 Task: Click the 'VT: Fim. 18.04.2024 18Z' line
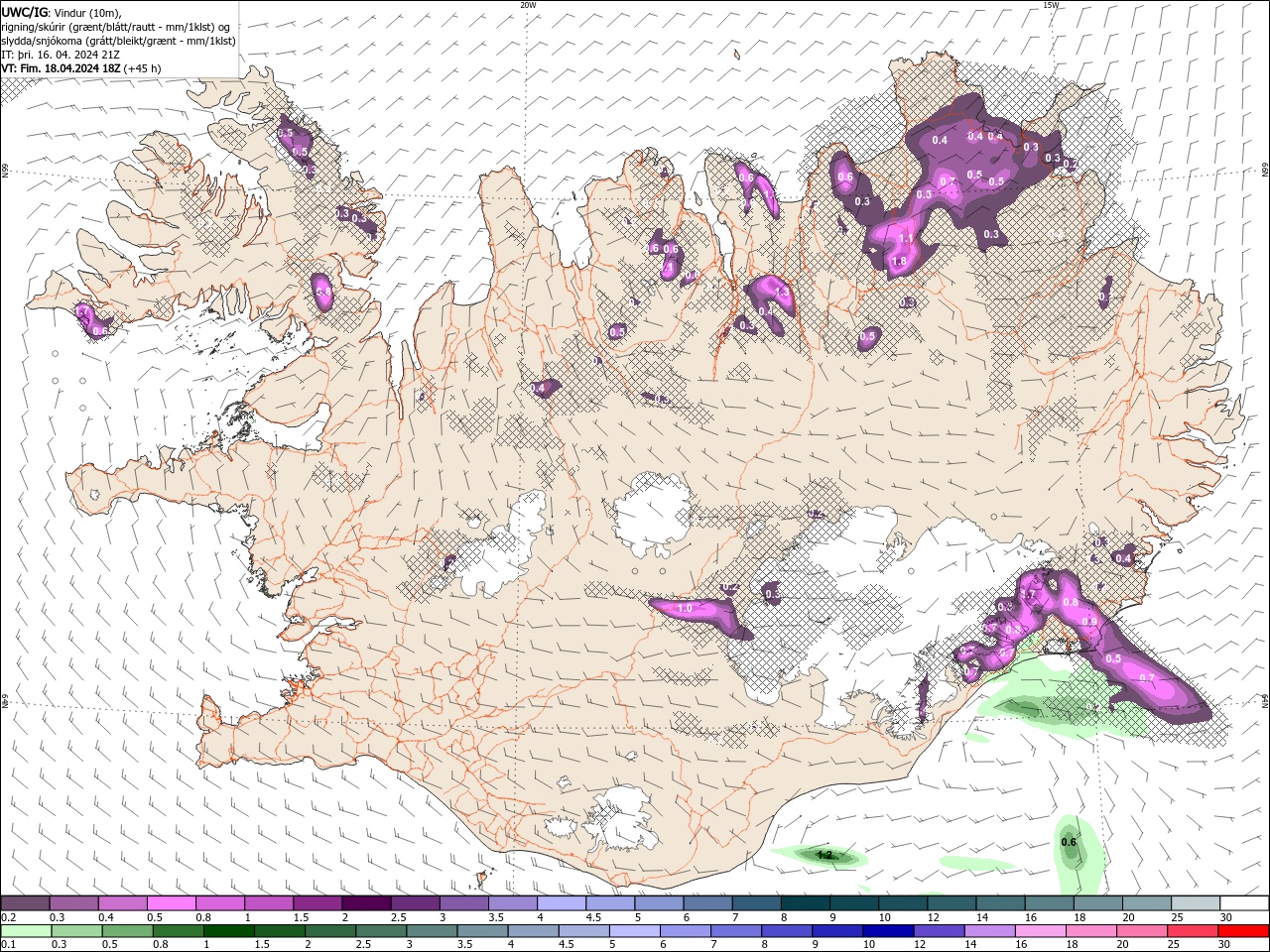pyautogui.click(x=62, y=68)
